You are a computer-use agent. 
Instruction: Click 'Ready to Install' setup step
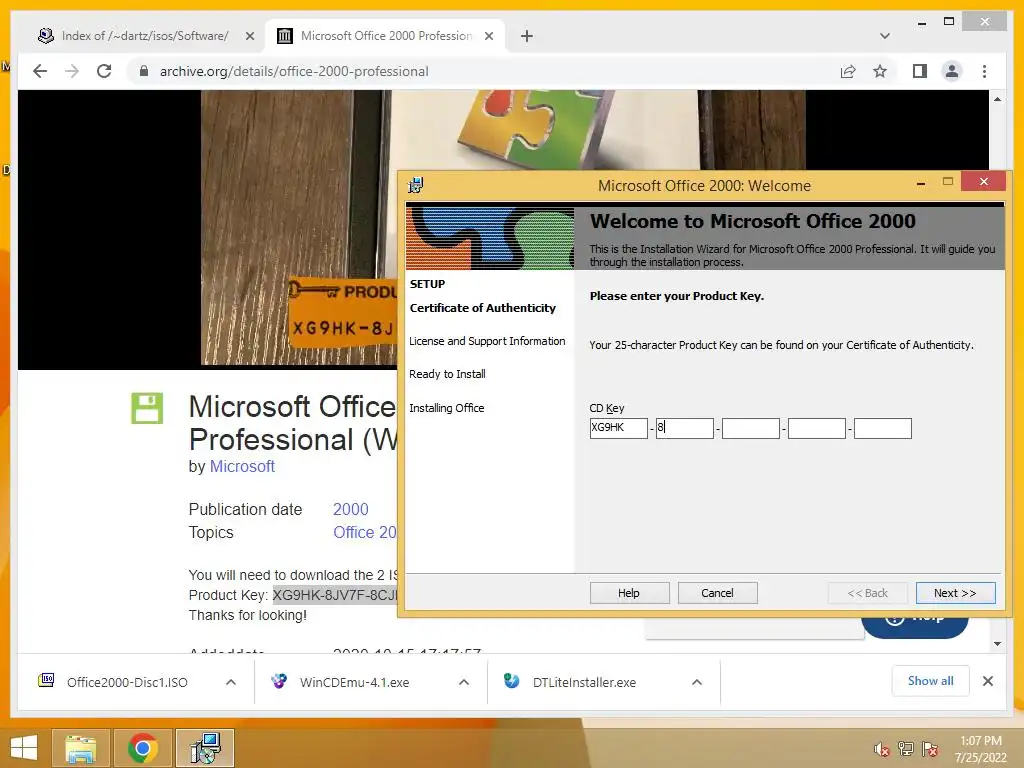[447, 374]
